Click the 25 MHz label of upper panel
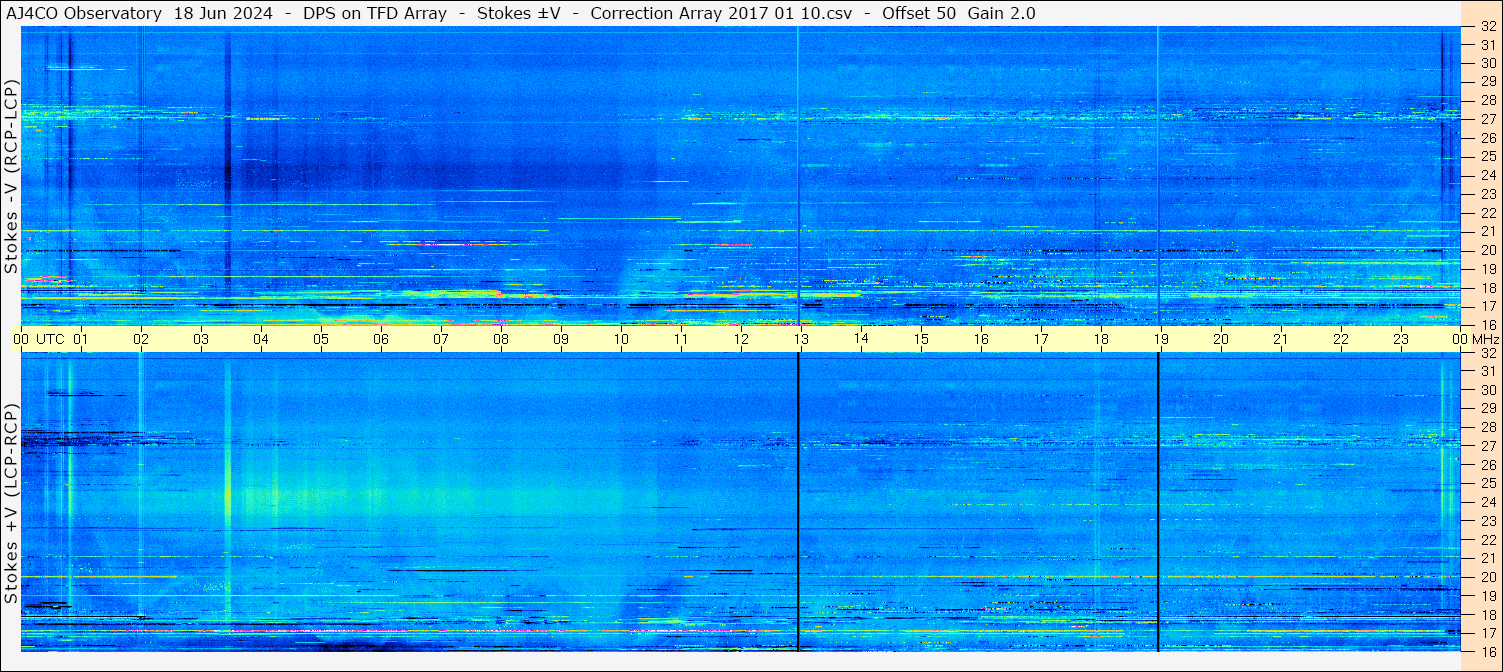Viewport: 1503px width, 672px height. [1487, 156]
